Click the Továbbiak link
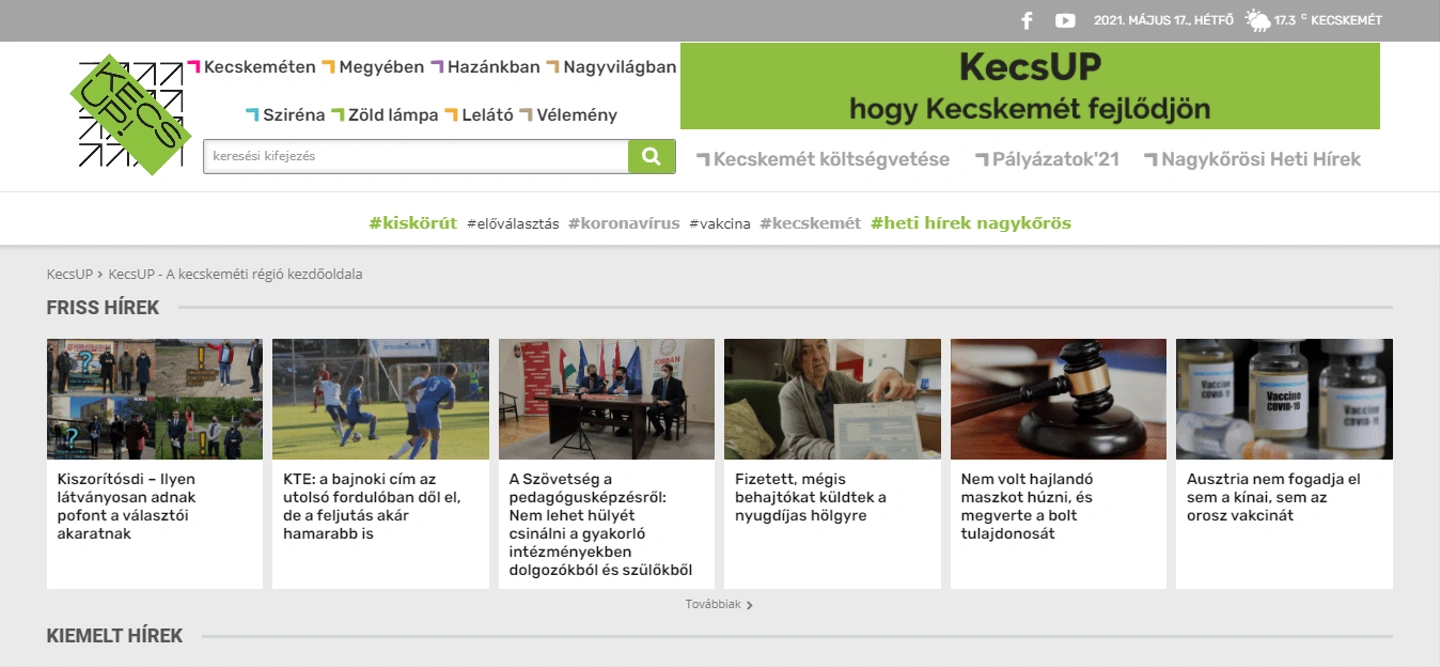Screen dimensions: 1440x667 (713, 605)
